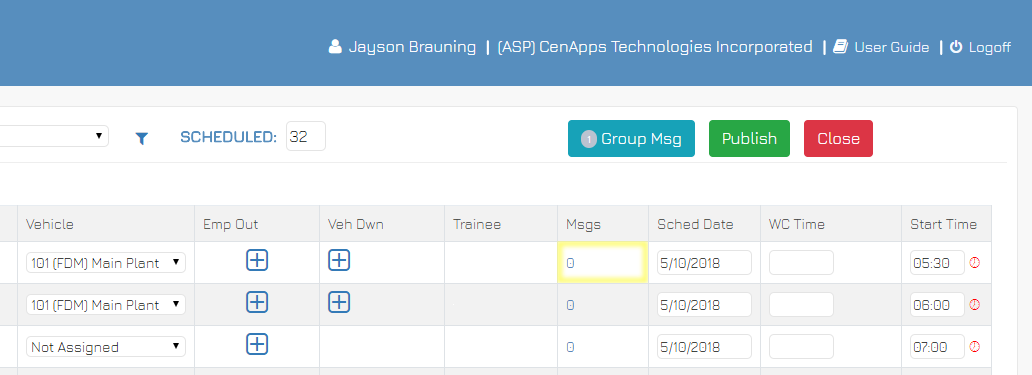The image size is (1032, 375).
Task: Add Emp Out entry in first row
Action: pos(257,260)
